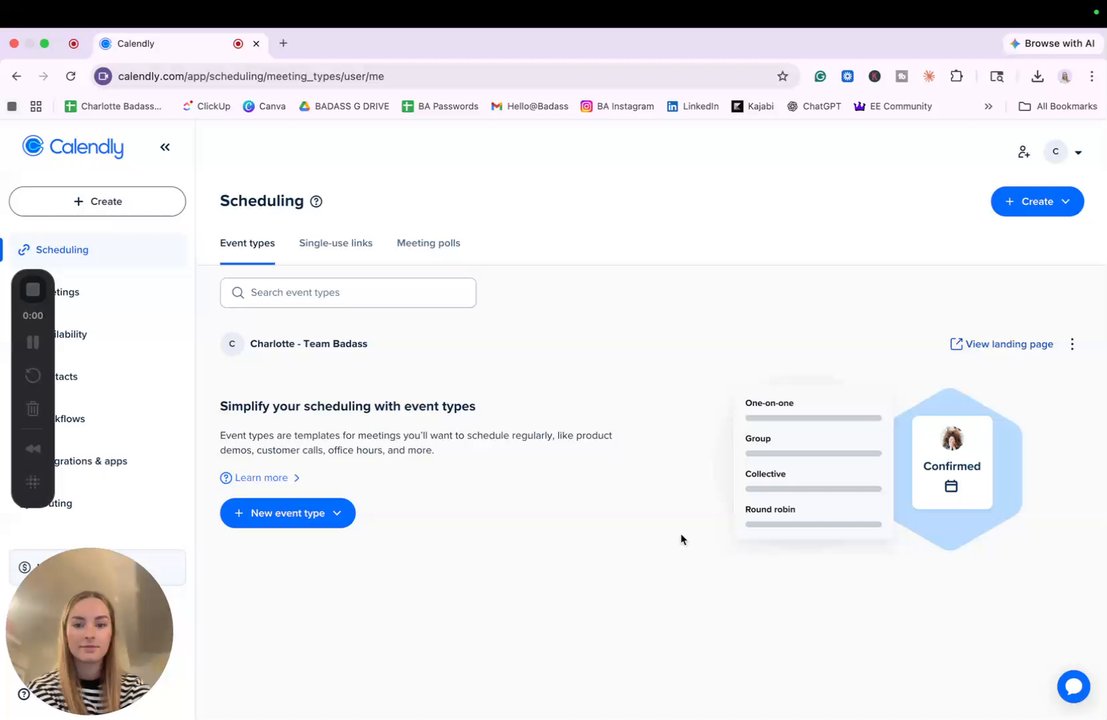Open the three-dot menu for Charlotte - Team Badass
This screenshot has width=1107, height=720.
pyautogui.click(x=1072, y=344)
